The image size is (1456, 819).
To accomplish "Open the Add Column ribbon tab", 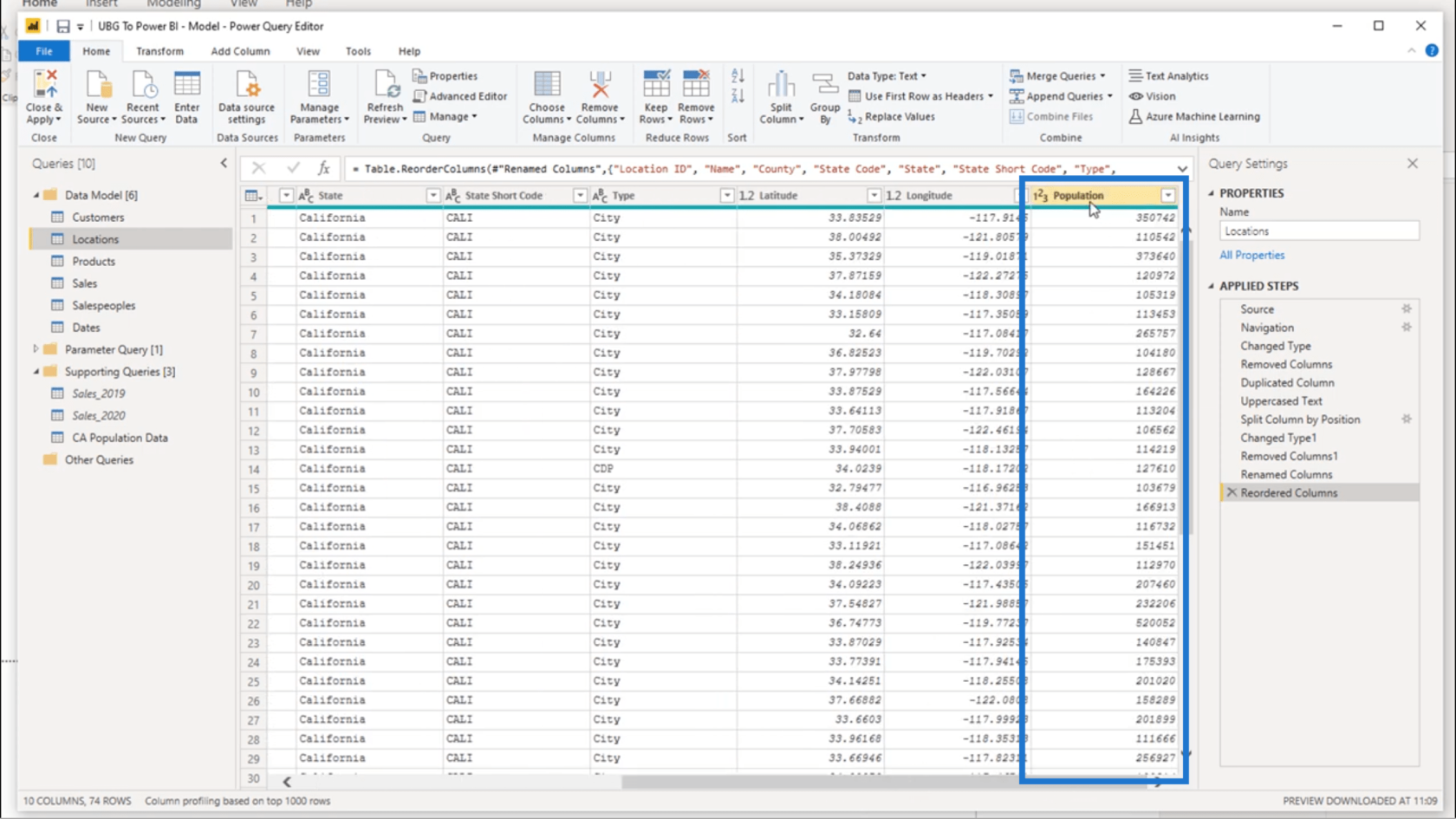I will [240, 51].
